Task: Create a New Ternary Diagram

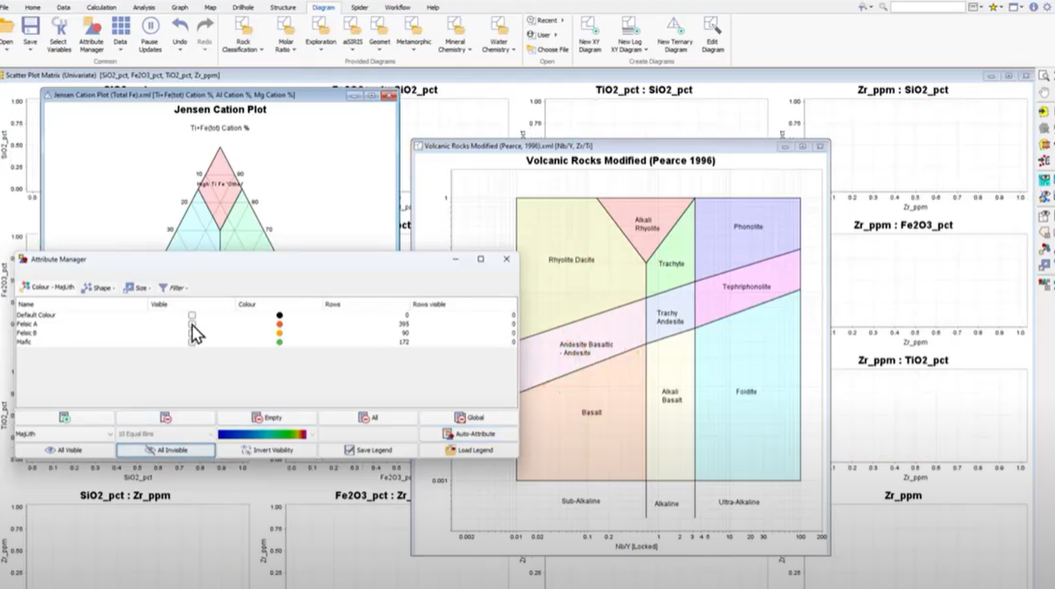Action: (676, 34)
